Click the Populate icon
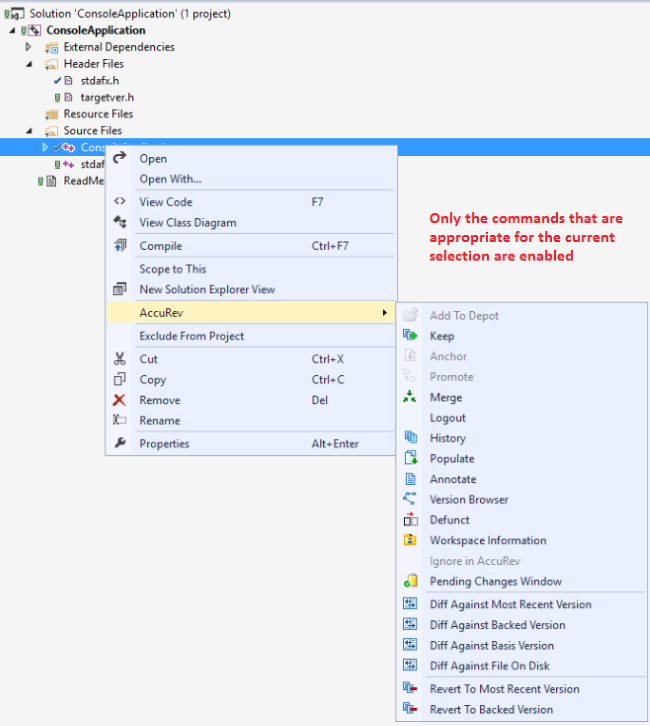The height and width of the screenshot is (726, 650). [410, 458]
